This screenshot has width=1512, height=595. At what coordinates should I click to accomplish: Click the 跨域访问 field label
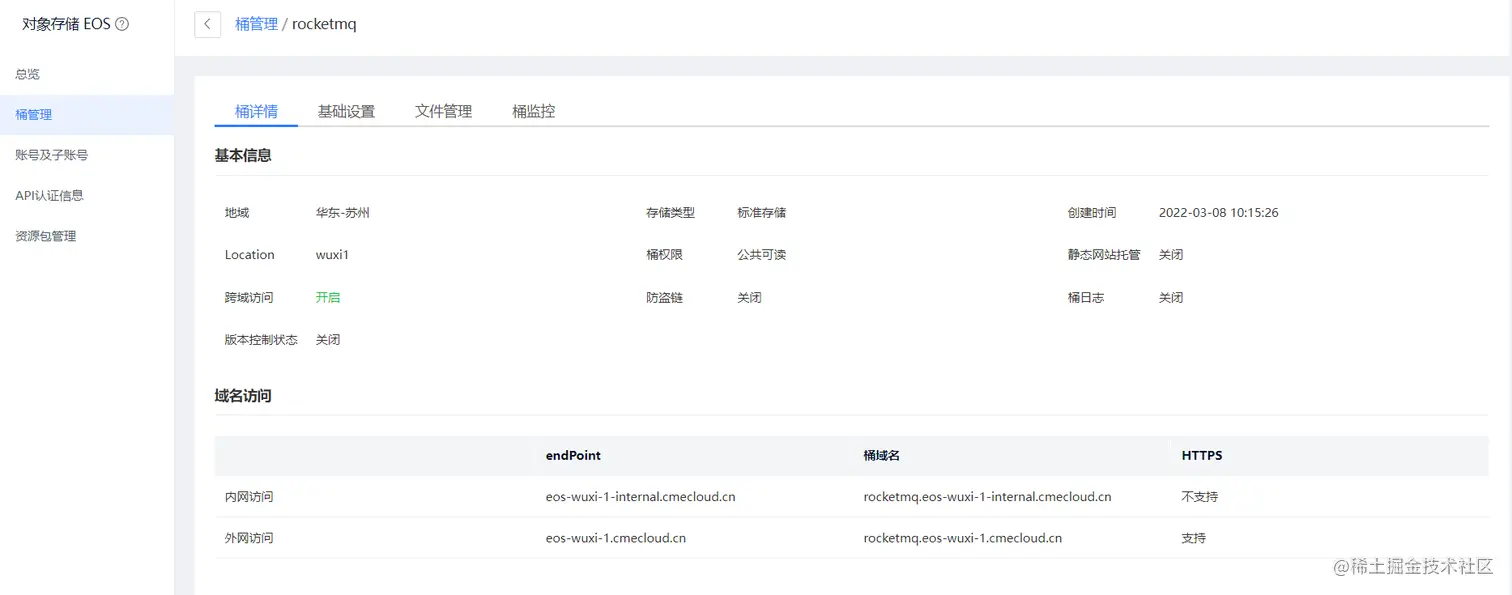pyautogui.click(x=249, y=297)
